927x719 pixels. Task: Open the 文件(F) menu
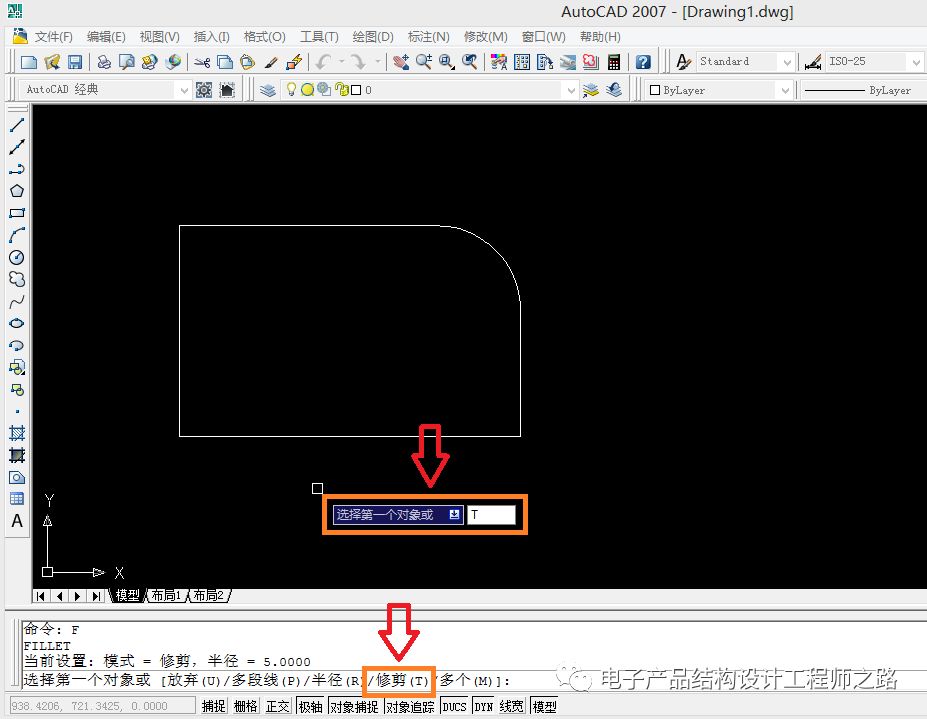click(53, 37)
